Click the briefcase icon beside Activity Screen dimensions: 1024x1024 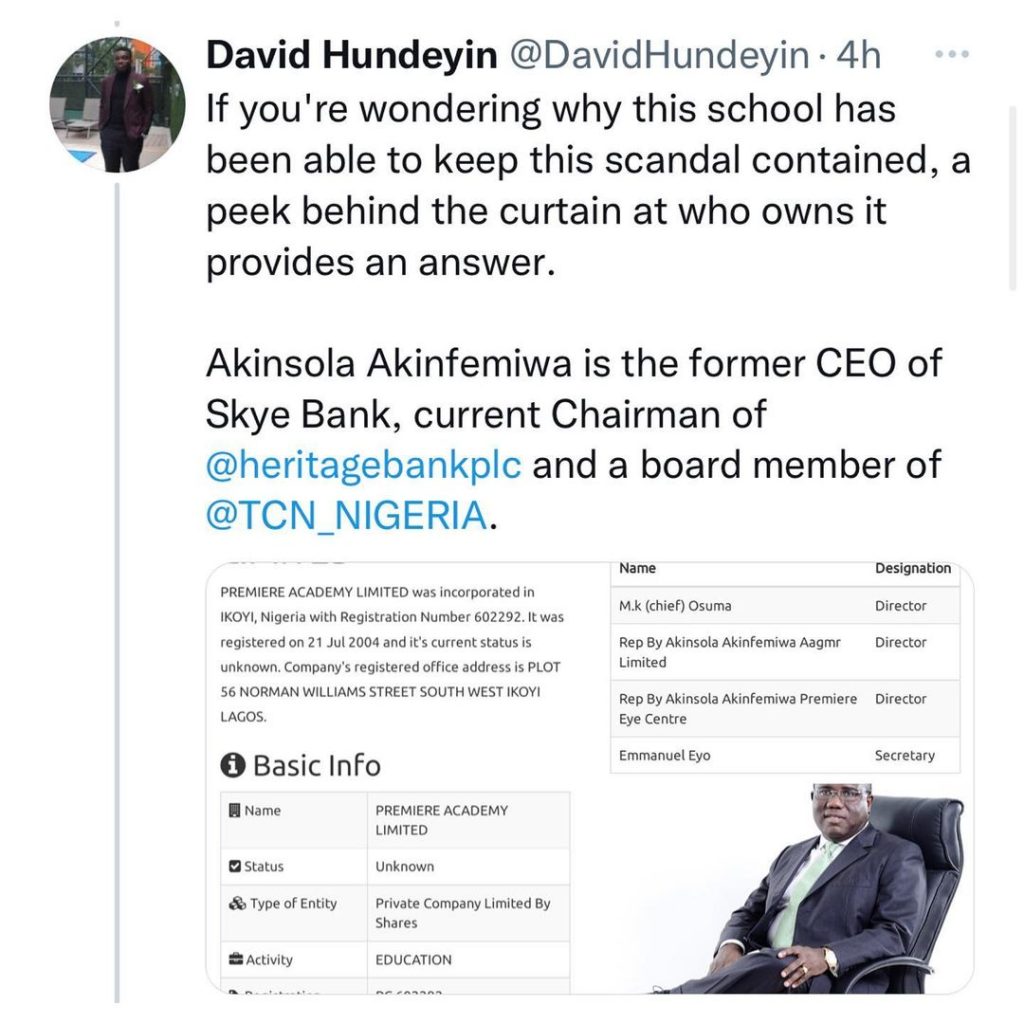click(236, 959)
